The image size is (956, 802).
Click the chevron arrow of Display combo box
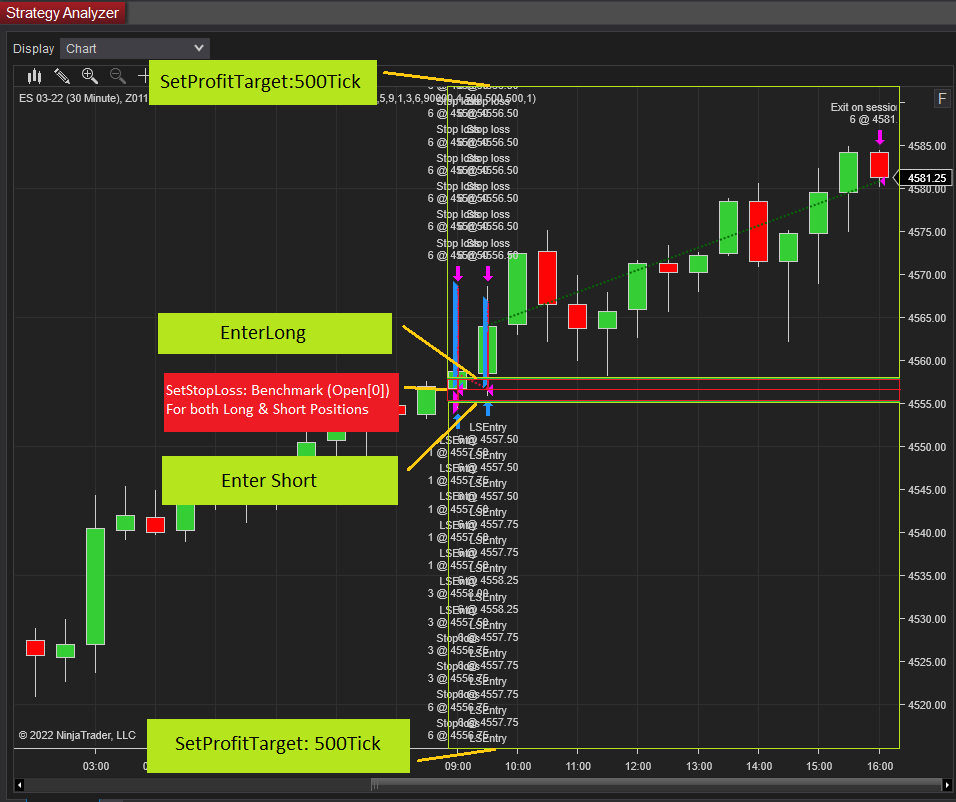[198, 48]
